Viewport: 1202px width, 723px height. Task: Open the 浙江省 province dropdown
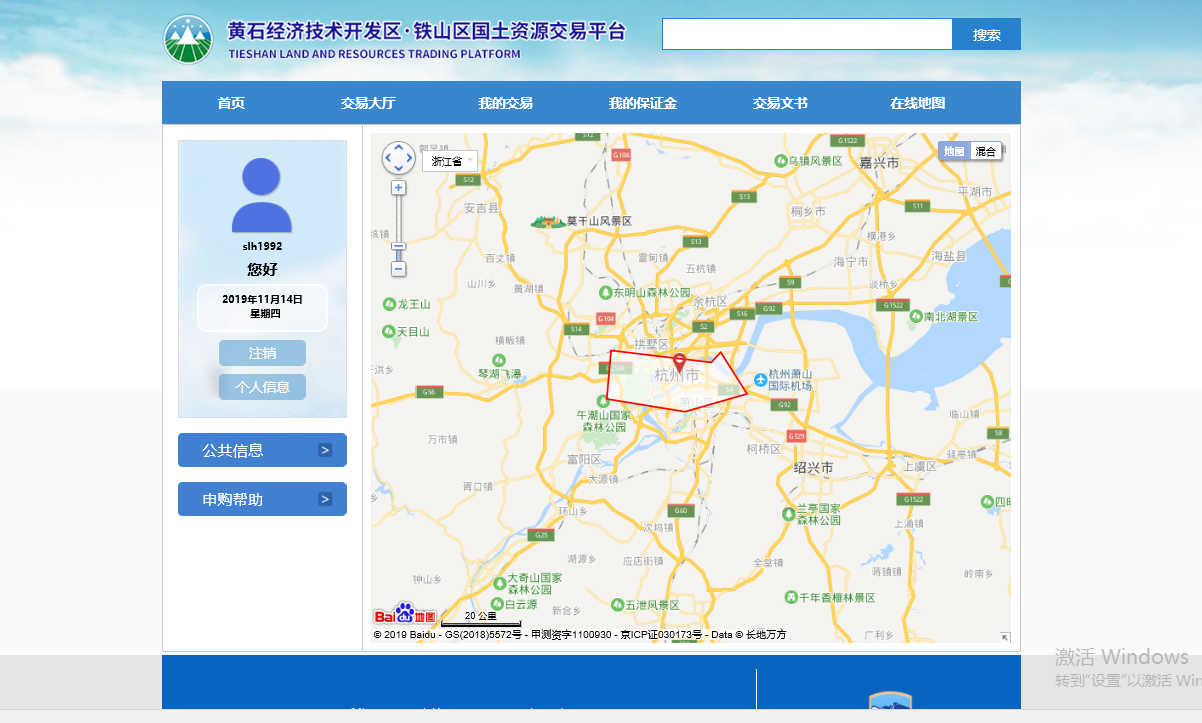coord(450,161)
